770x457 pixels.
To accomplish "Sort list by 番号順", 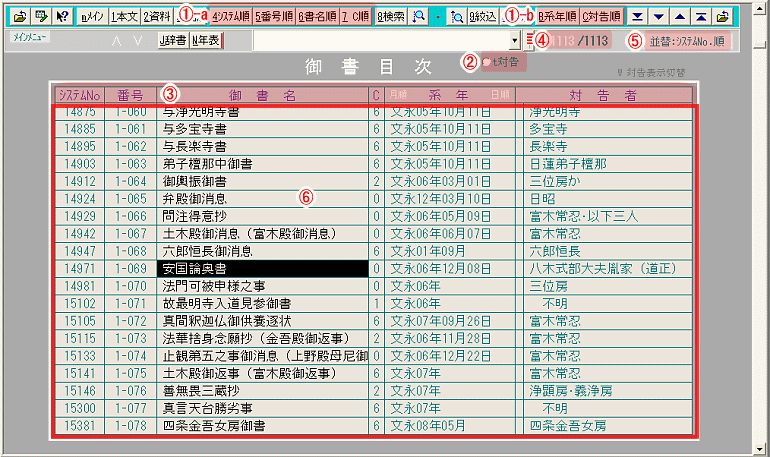I will [x=275, y=17].
